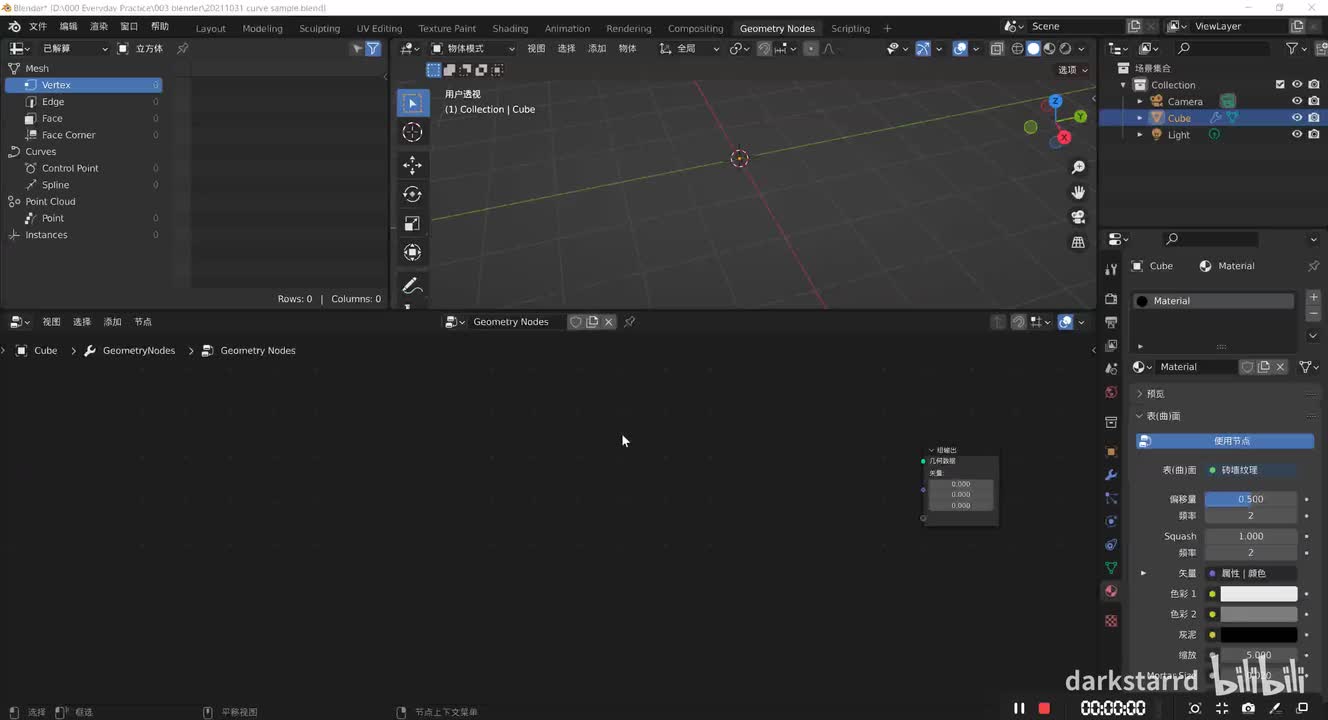
Task: Open the Scene properties tab
Action: [1111, 369]
